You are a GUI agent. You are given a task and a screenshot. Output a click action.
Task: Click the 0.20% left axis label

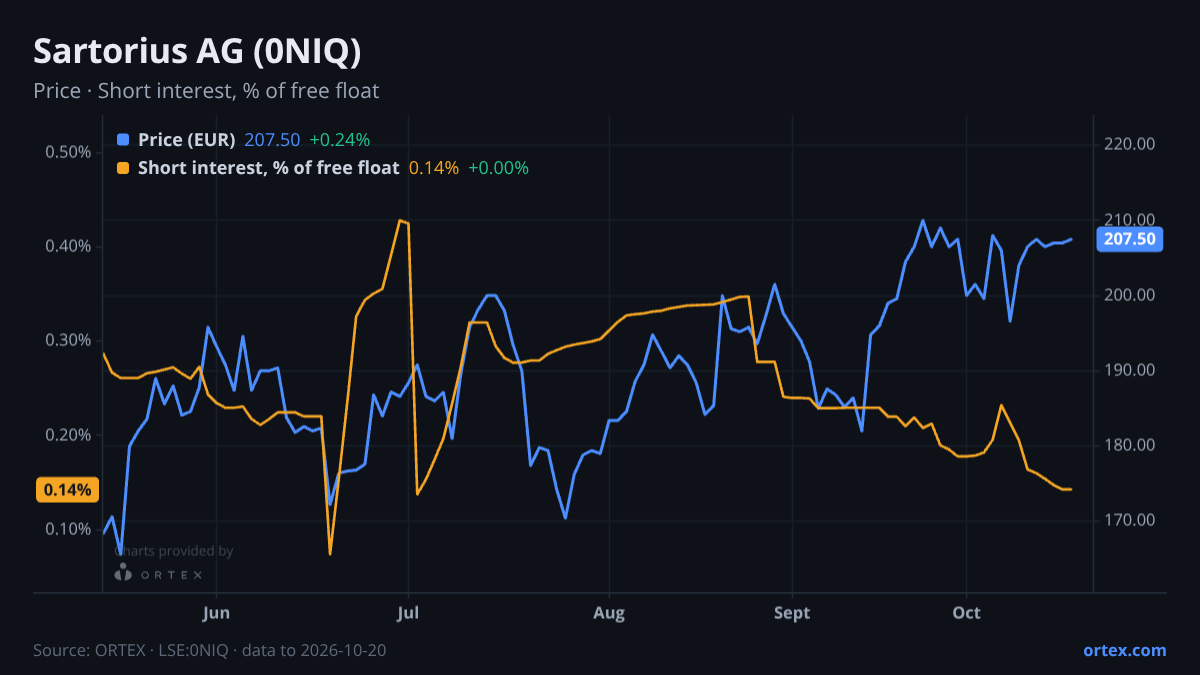click(x=68, y=435)
